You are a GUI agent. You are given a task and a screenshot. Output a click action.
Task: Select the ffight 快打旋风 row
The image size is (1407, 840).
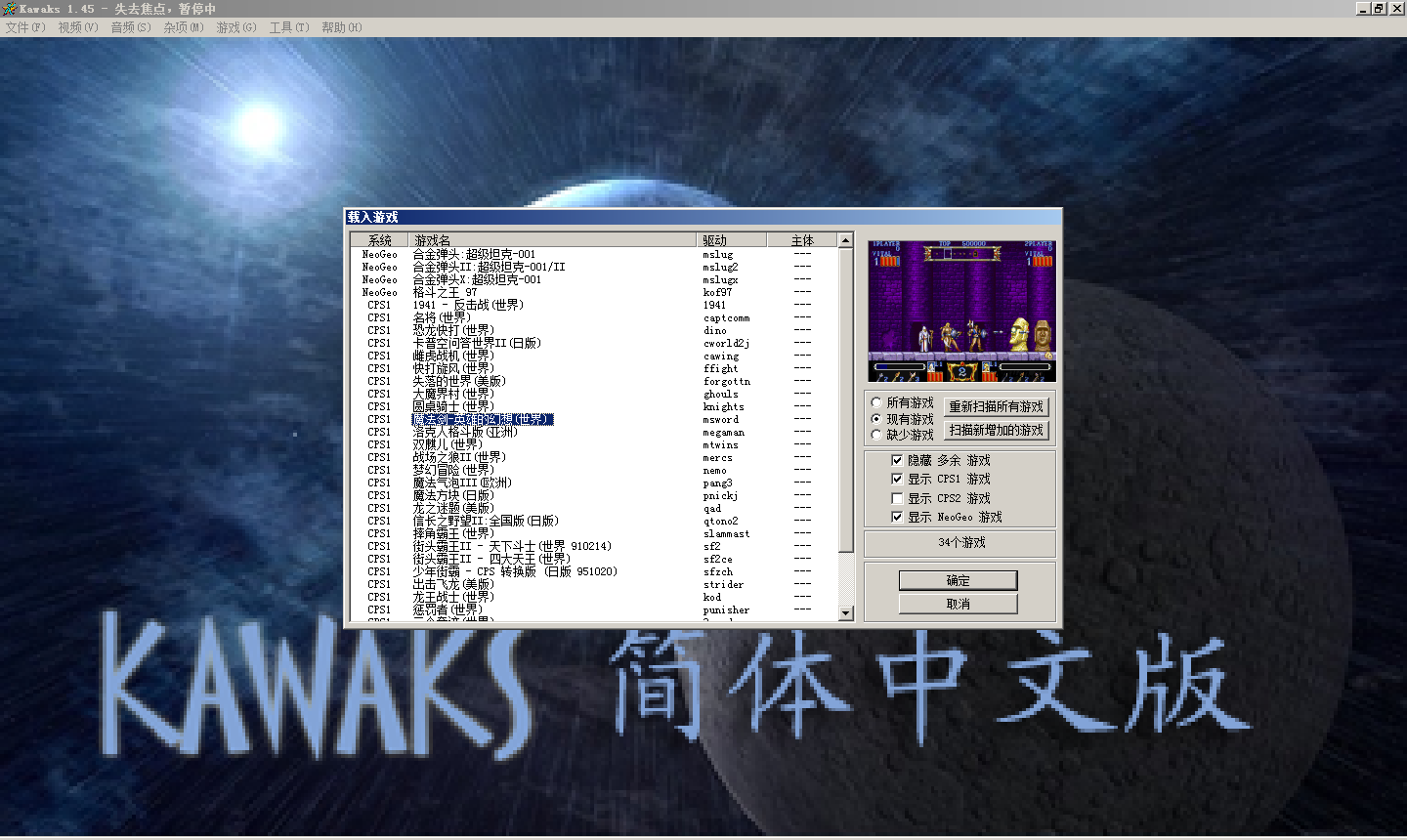(x=594, y=368)
